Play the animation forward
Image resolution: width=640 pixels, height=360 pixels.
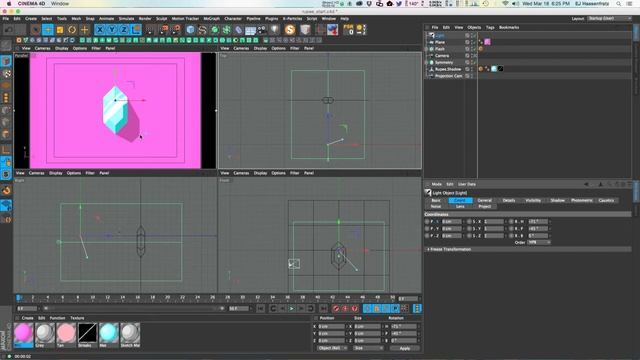point(291,309)
